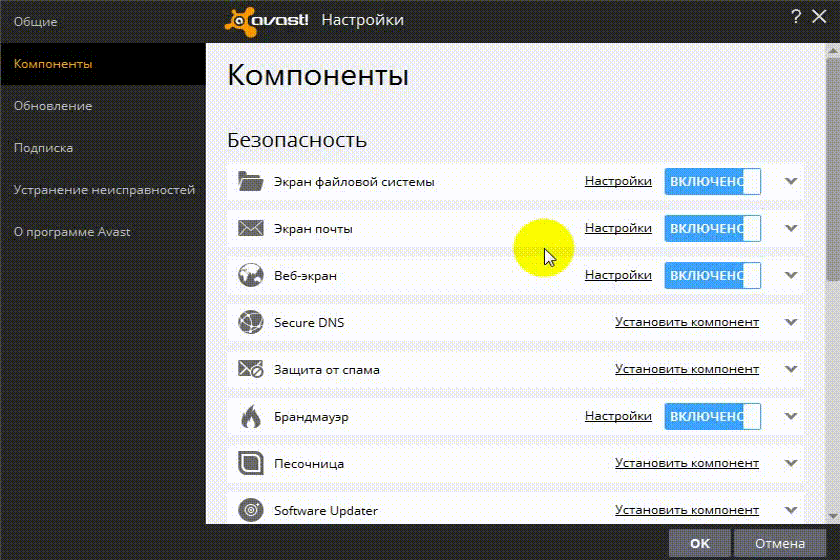Open help with the question mark icon
This screenshot has height=560, width=840.
(796, 17)
